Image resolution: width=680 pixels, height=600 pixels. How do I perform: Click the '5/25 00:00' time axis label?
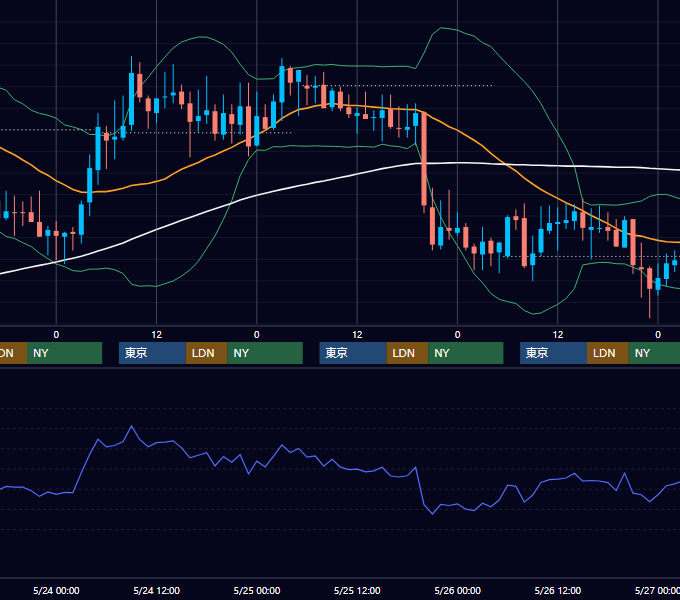257,590
